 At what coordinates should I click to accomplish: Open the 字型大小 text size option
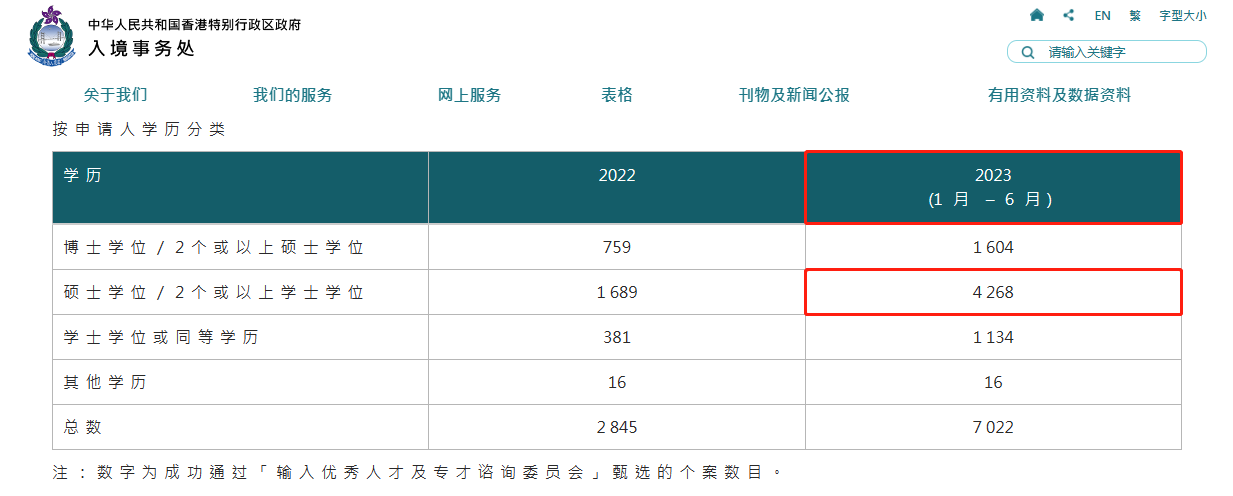click(x=1183, y=15)
